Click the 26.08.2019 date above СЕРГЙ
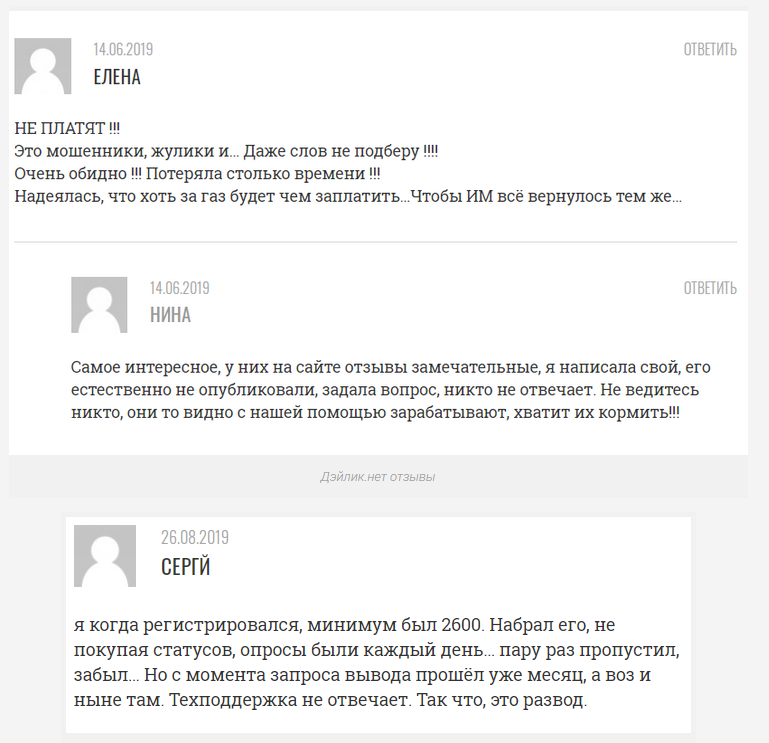 pos(195,538)
